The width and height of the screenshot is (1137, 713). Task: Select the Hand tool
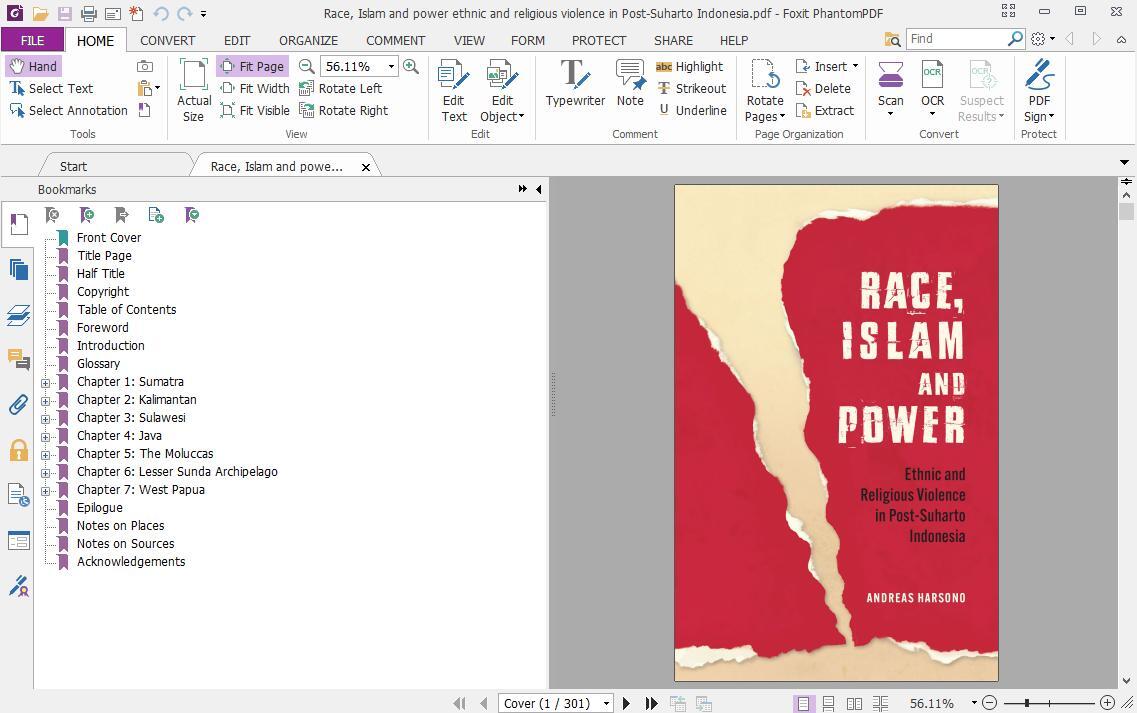point(33,66)
